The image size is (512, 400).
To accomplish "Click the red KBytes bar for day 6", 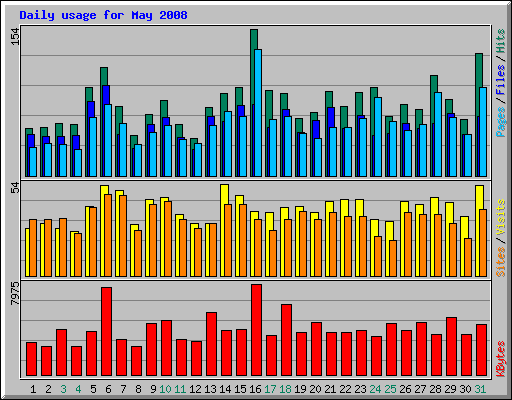I will (x=107, y=332).
